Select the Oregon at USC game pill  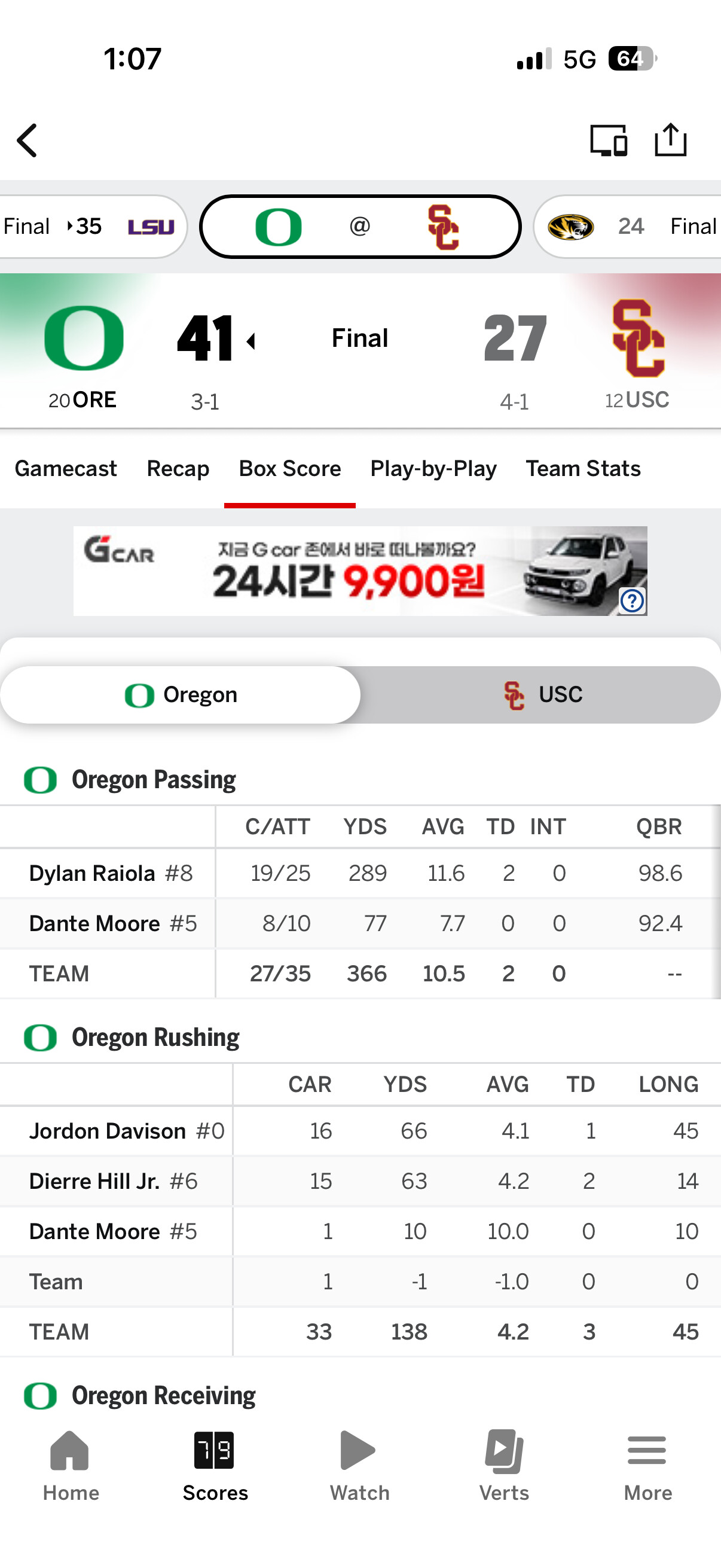tap(360, 227)
